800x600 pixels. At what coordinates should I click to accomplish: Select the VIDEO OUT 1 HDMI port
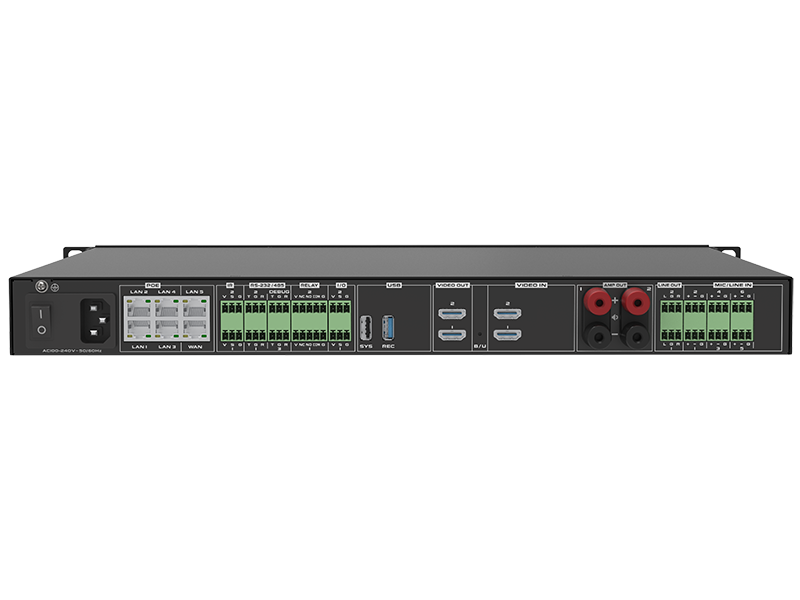pyautogui.click(x=452, y=334)
